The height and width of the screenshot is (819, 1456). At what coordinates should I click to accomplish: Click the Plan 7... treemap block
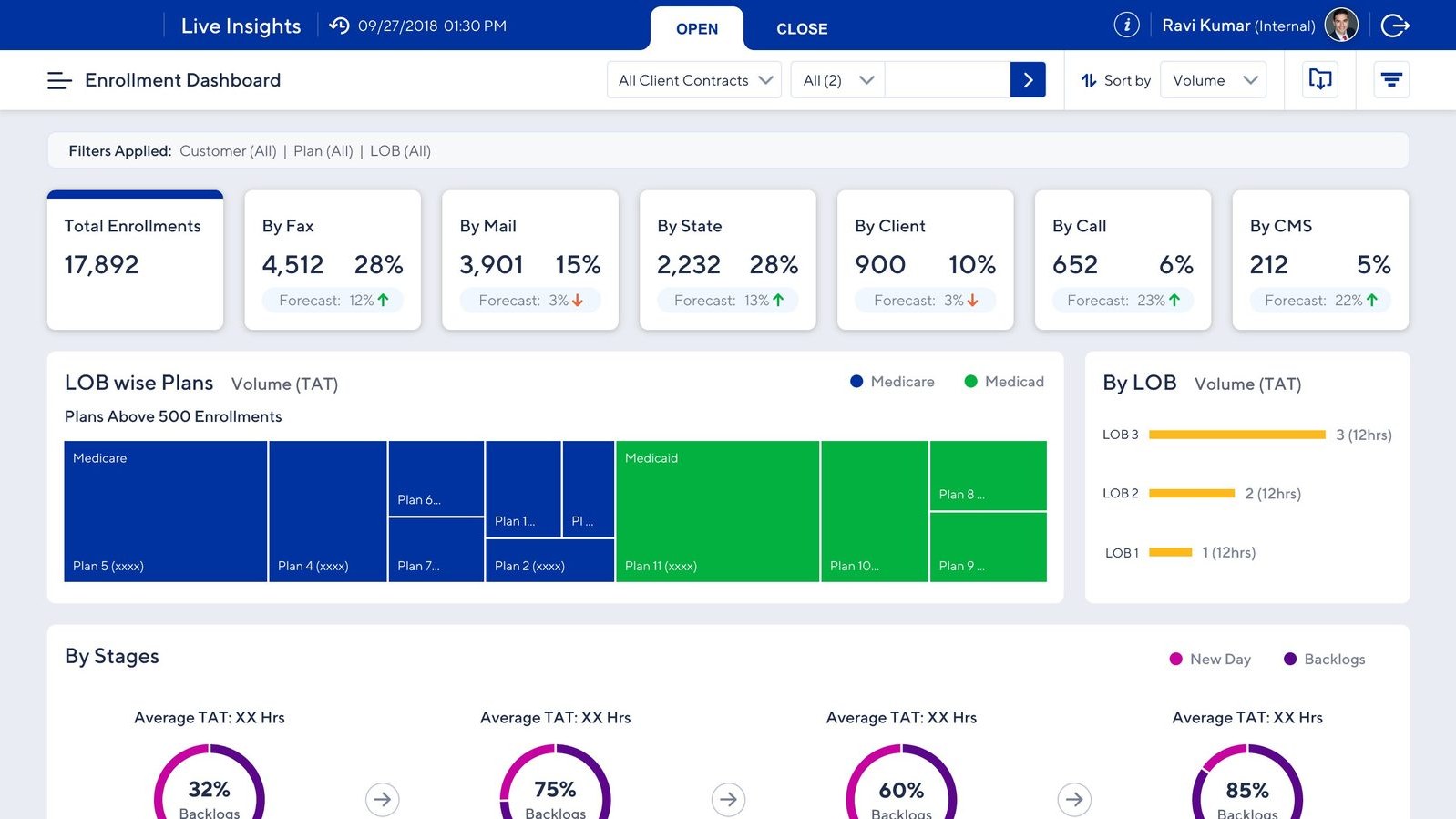point(436,549)
